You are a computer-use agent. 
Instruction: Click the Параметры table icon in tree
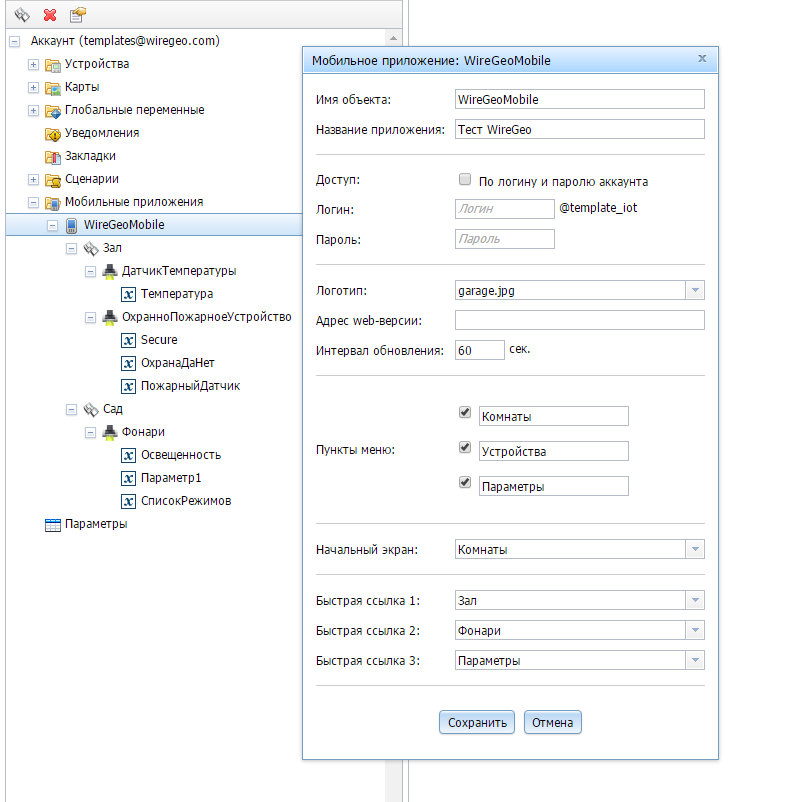point(53,525)
